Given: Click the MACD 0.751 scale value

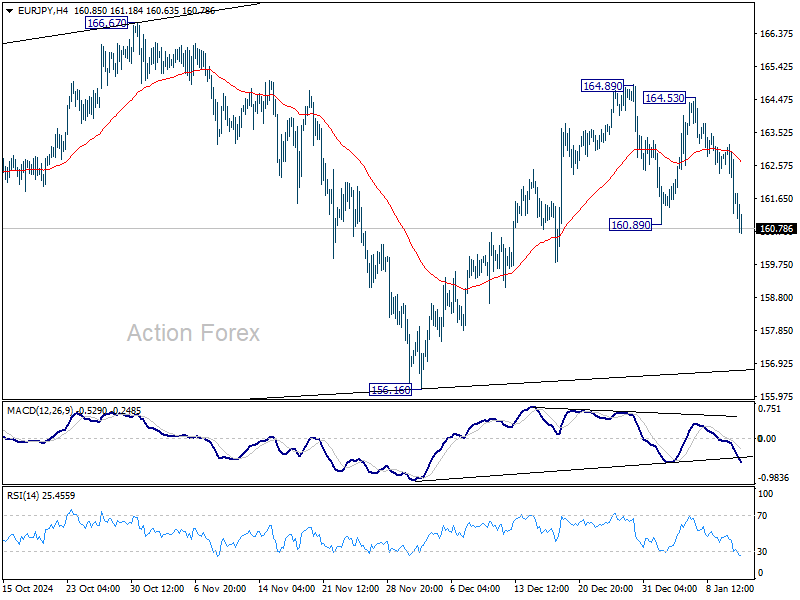Looking at the screenshot, I should tap(769, 409).
